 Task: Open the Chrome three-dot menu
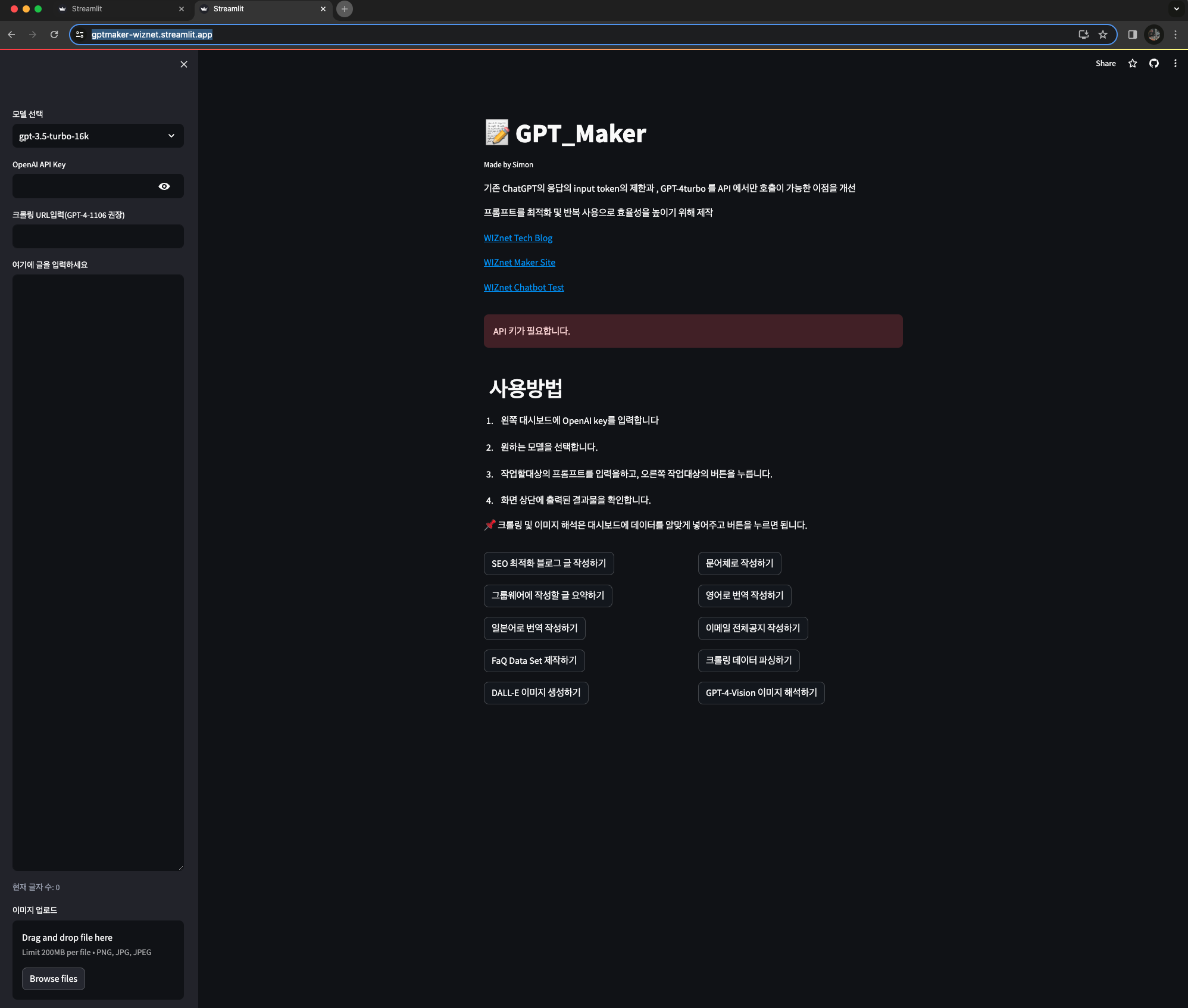[x=1176, y=35]
